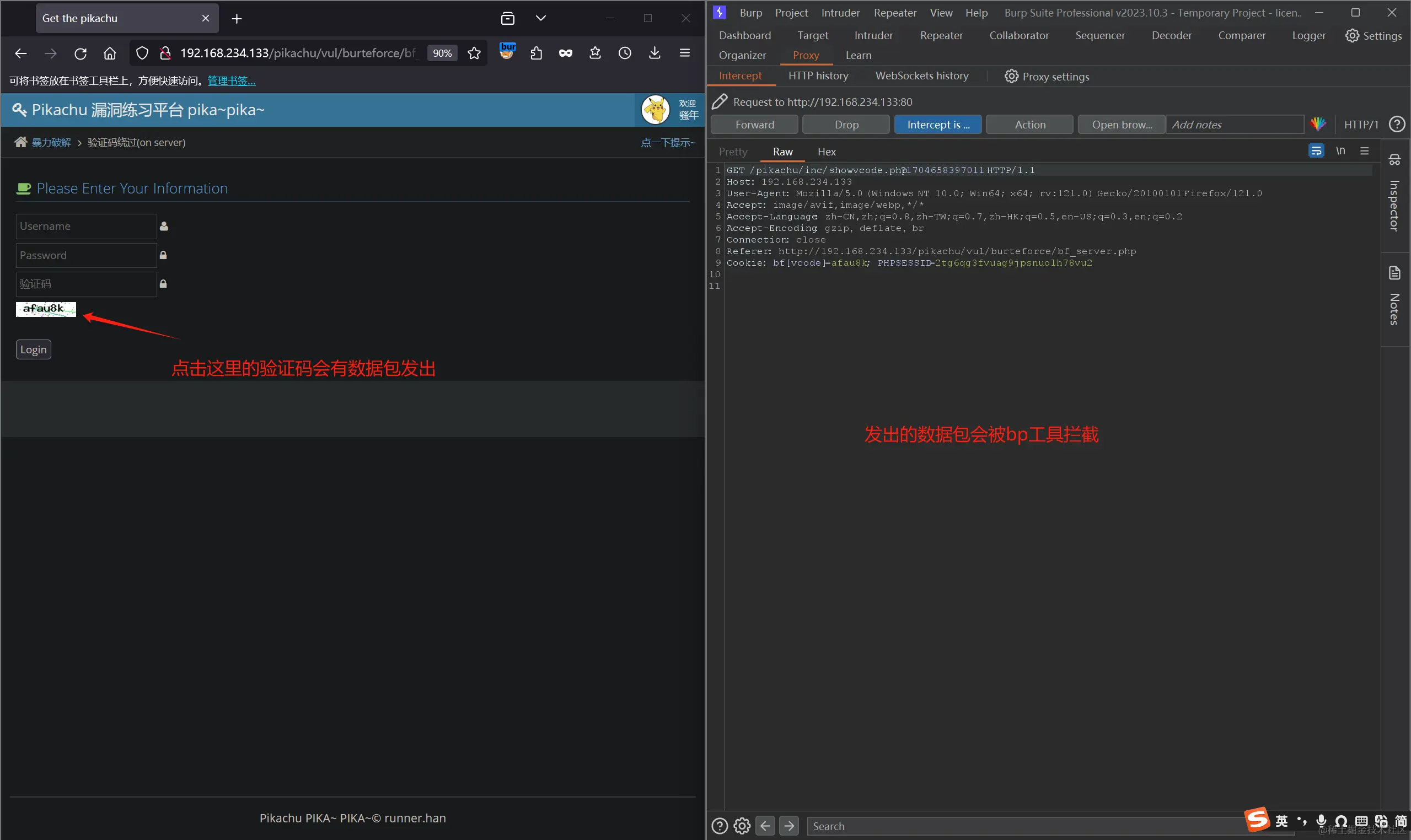Go back in Firefox browser
Image resolution: width=1411 pixels, height=840 pixels.
pyautogui.click(x=21, y=53)
